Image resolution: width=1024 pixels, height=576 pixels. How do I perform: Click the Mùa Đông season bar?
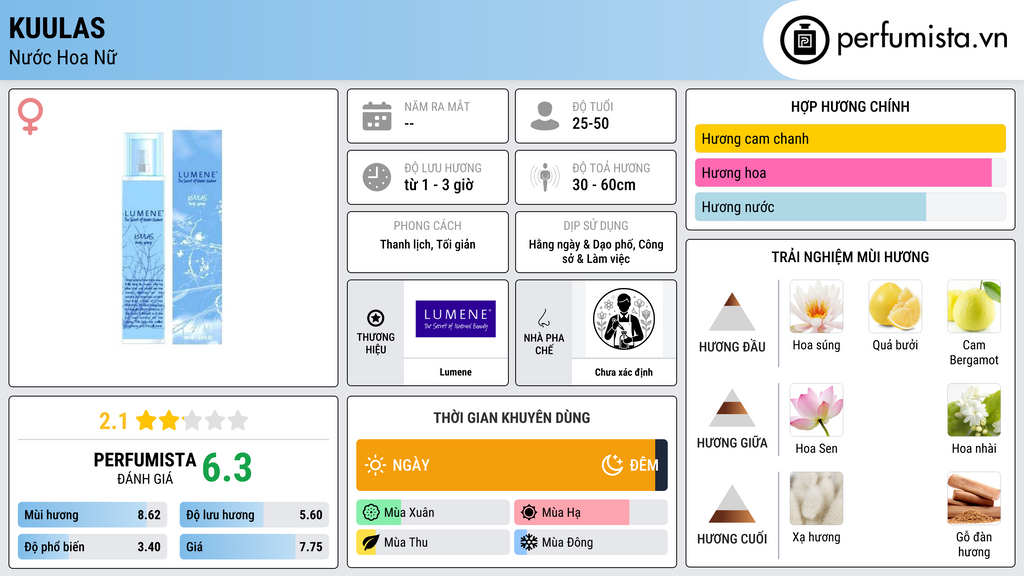click(590, 542)
